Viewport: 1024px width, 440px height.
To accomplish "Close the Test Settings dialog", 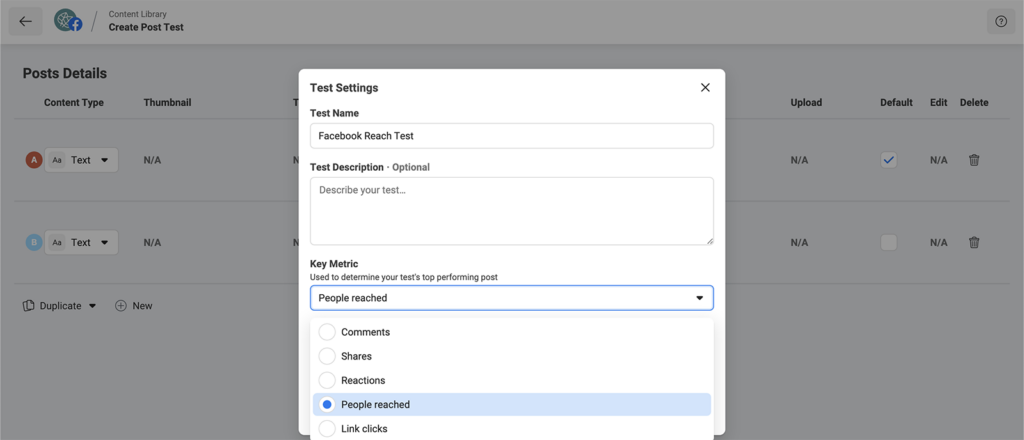I will click(x=705, y=88).
